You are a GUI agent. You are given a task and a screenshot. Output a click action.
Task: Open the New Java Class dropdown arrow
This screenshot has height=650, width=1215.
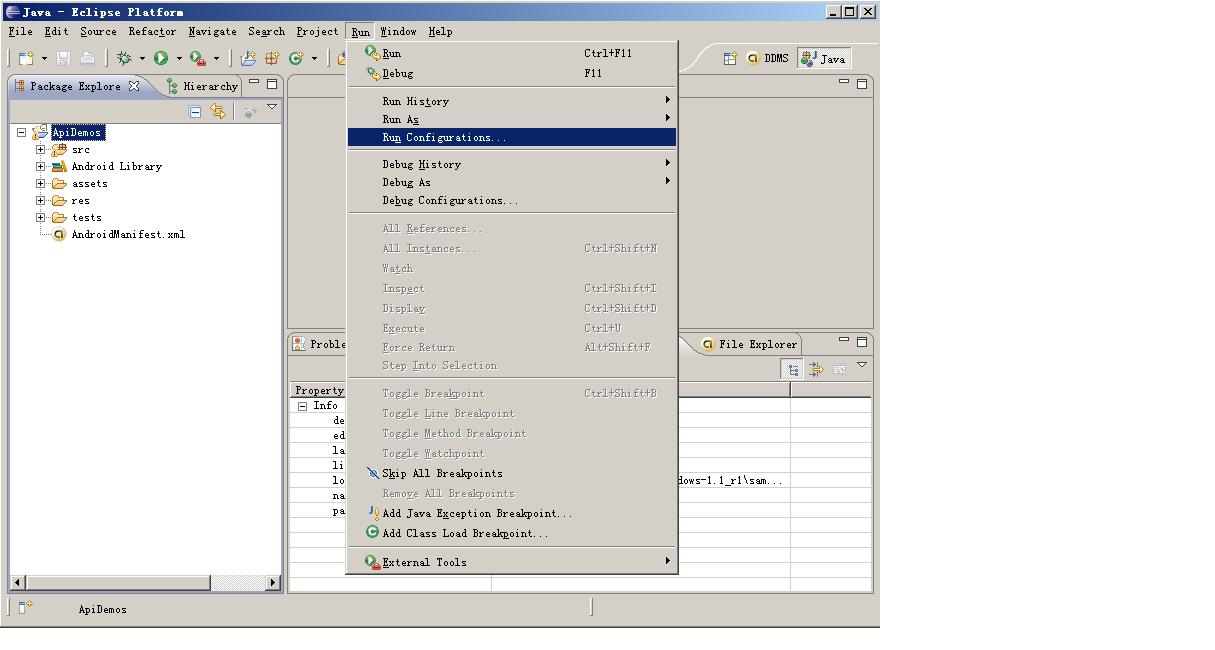314,59
